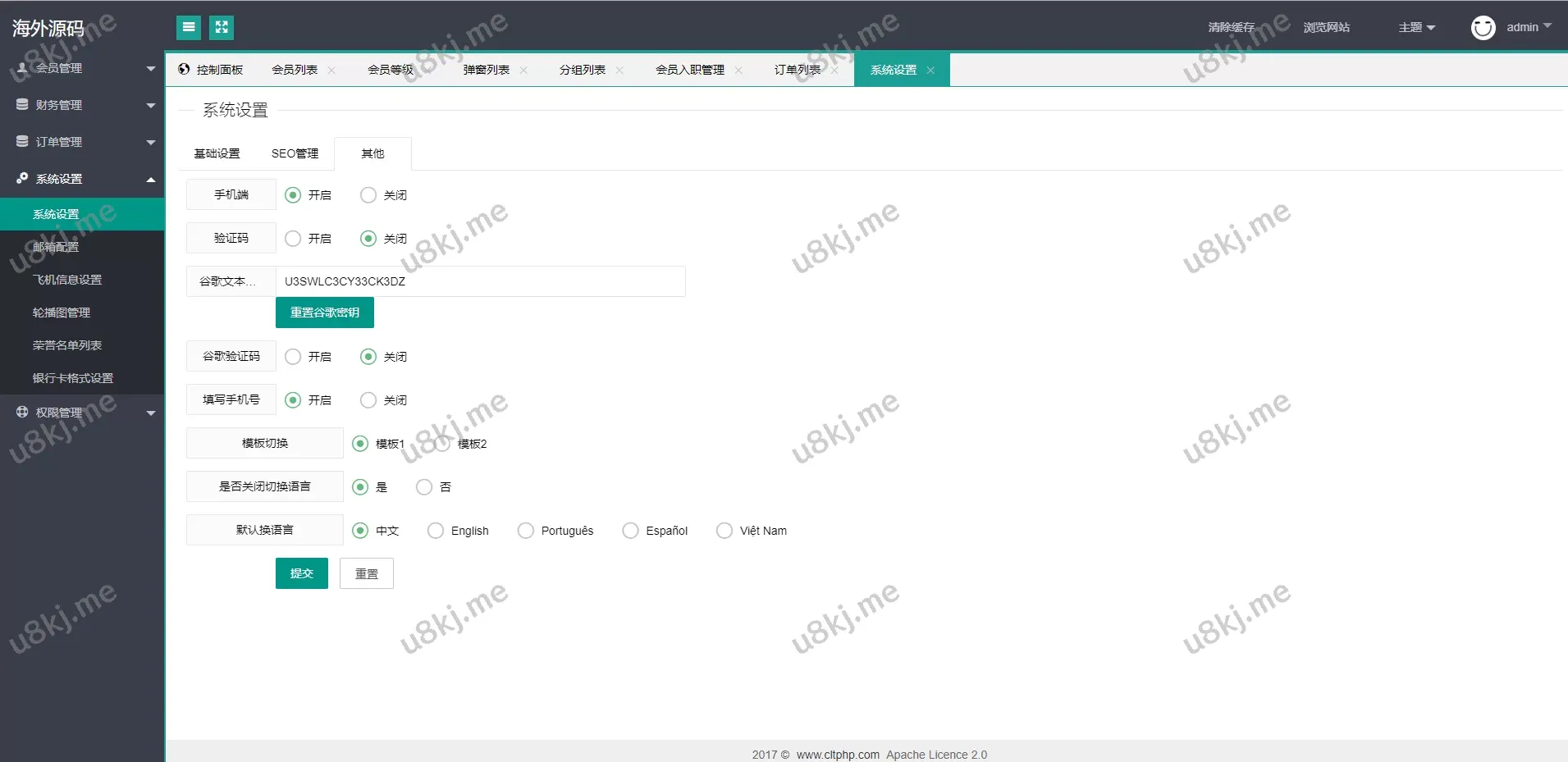The height and width of the screenshot is (762, 1568).
Task: Enable 开启 for 验证码
Action: pyautogui.click(x=292, y=238)
